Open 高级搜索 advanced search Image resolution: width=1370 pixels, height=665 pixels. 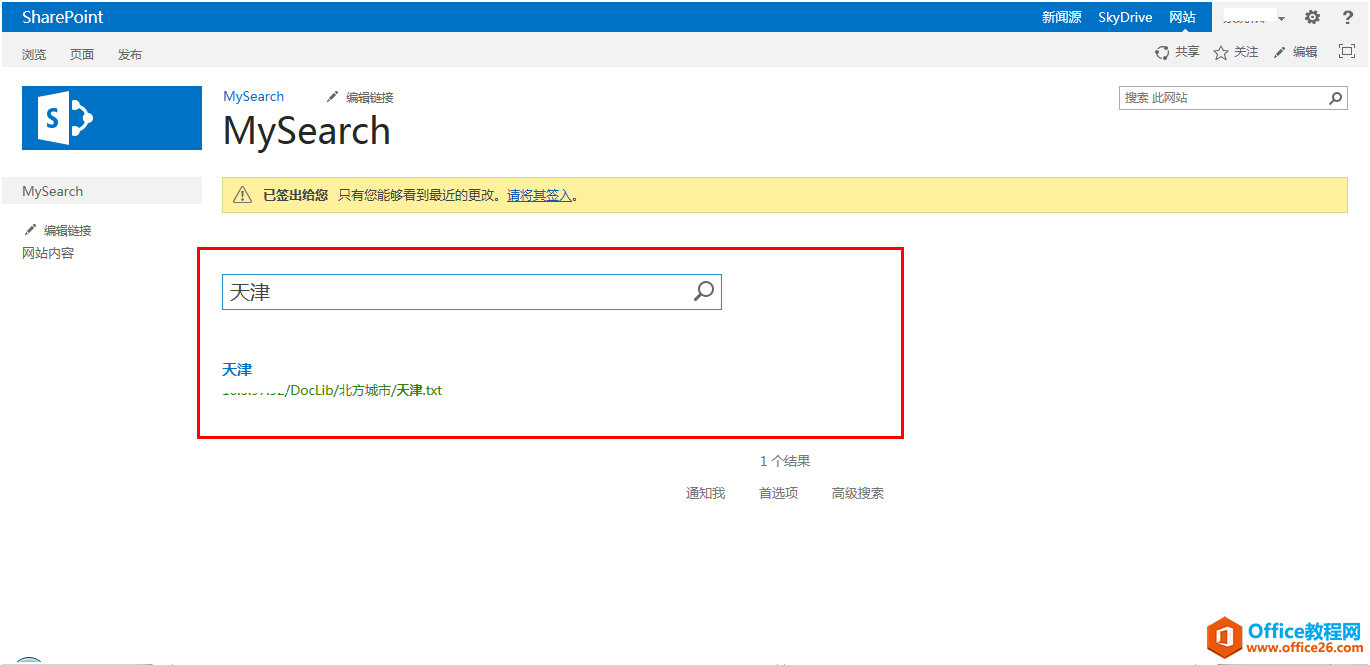click(856, 492)
